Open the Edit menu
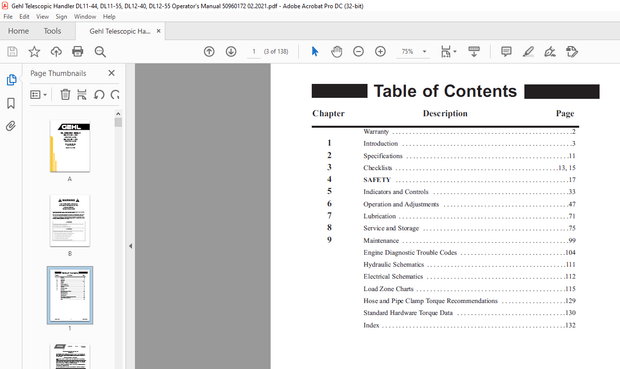This screenshot has height=369, width=620. click(25, 17)
